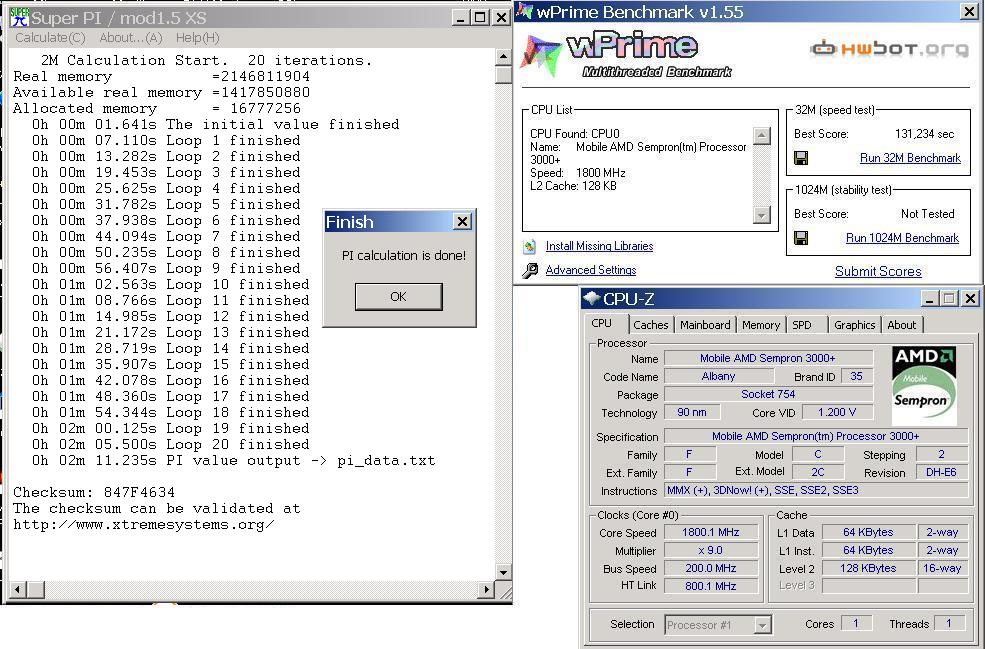The width and height of the screenshot is (985, 649).
Task: Click the up arrow in wPrime CPU List scrollbar
Action: point(761,136)
